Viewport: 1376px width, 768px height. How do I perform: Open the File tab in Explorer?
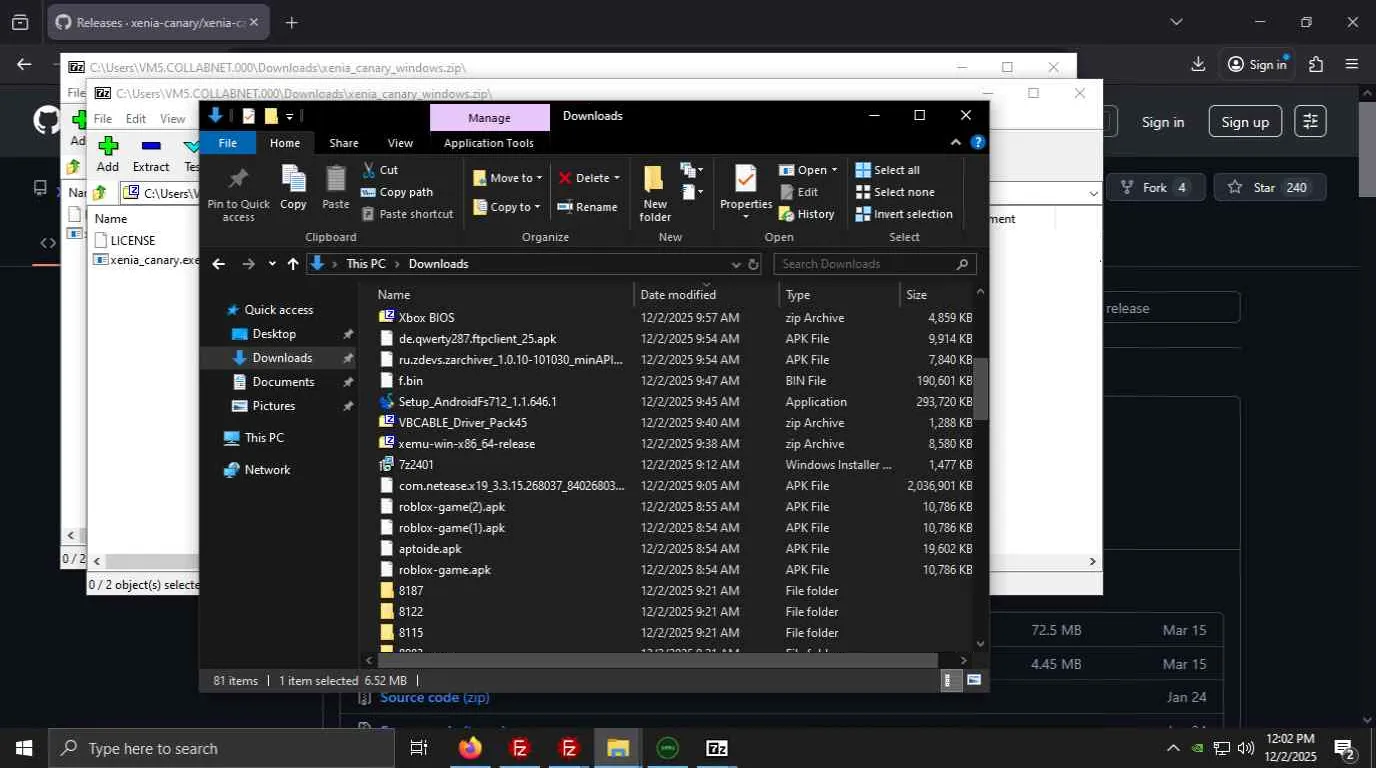[x=228, y=143]
